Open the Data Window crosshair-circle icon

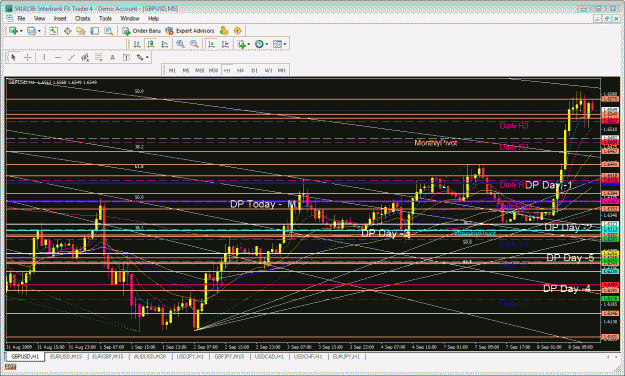click(67, 31)
